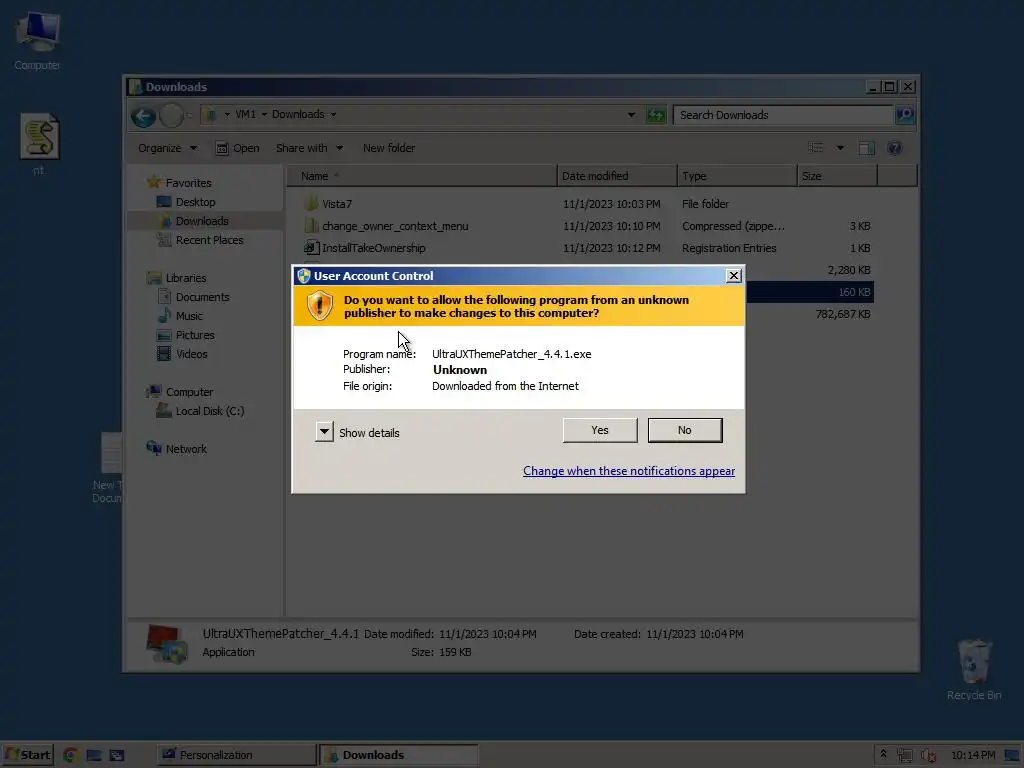Click Downloads in the address breadcrumb
The width and height of the screenshot is (1024, 768).
298,114
